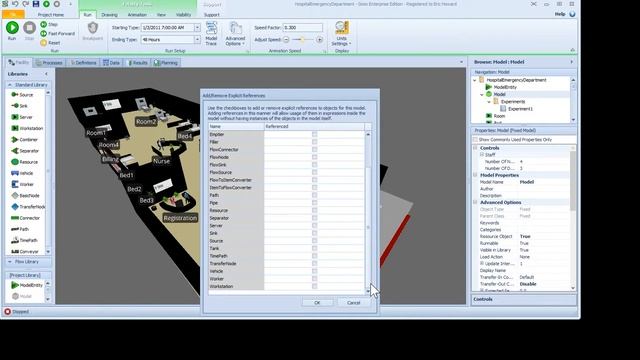Select the Combiner object in library

(24, 140)
